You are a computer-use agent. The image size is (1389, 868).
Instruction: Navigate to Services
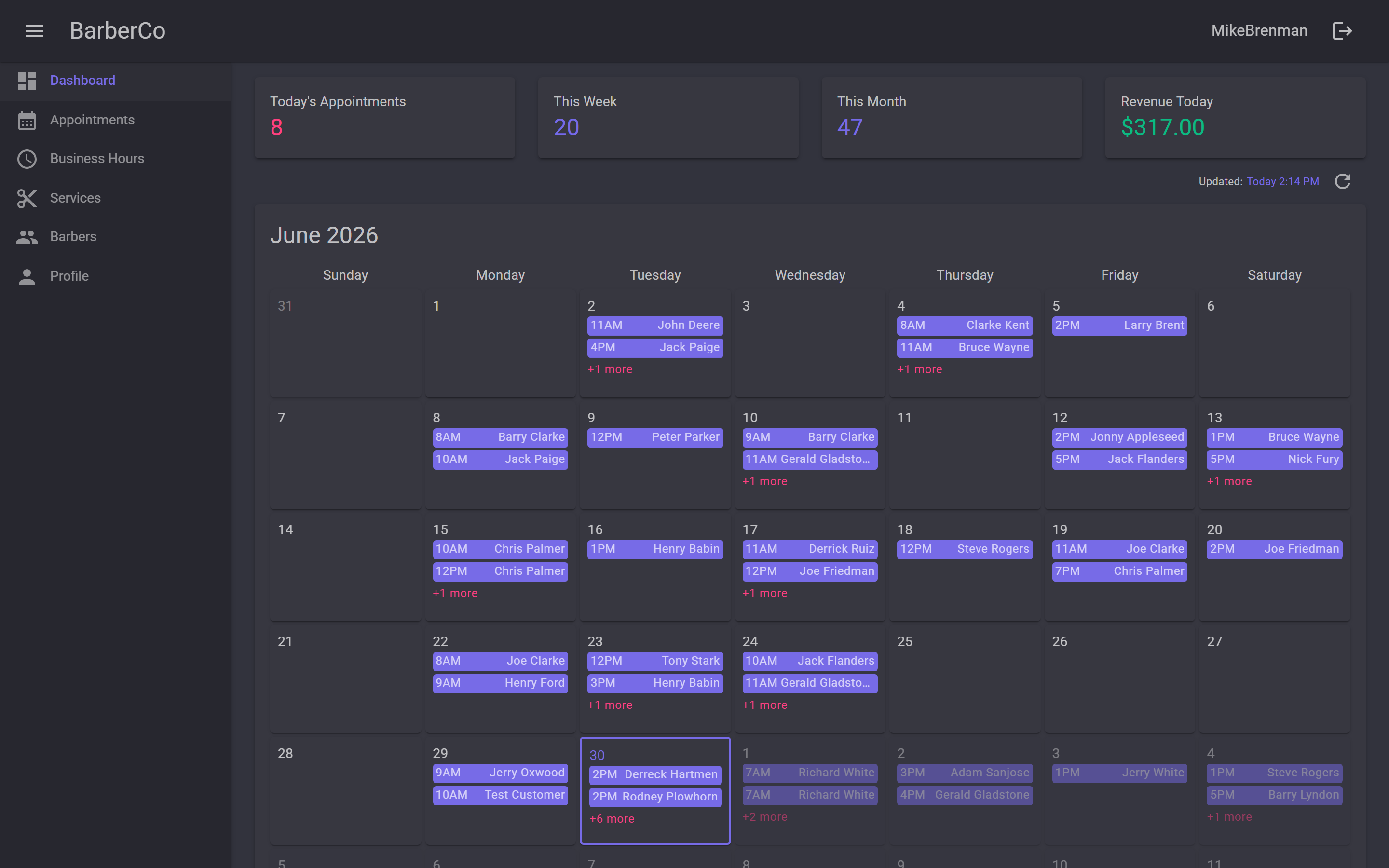(116, 198)
